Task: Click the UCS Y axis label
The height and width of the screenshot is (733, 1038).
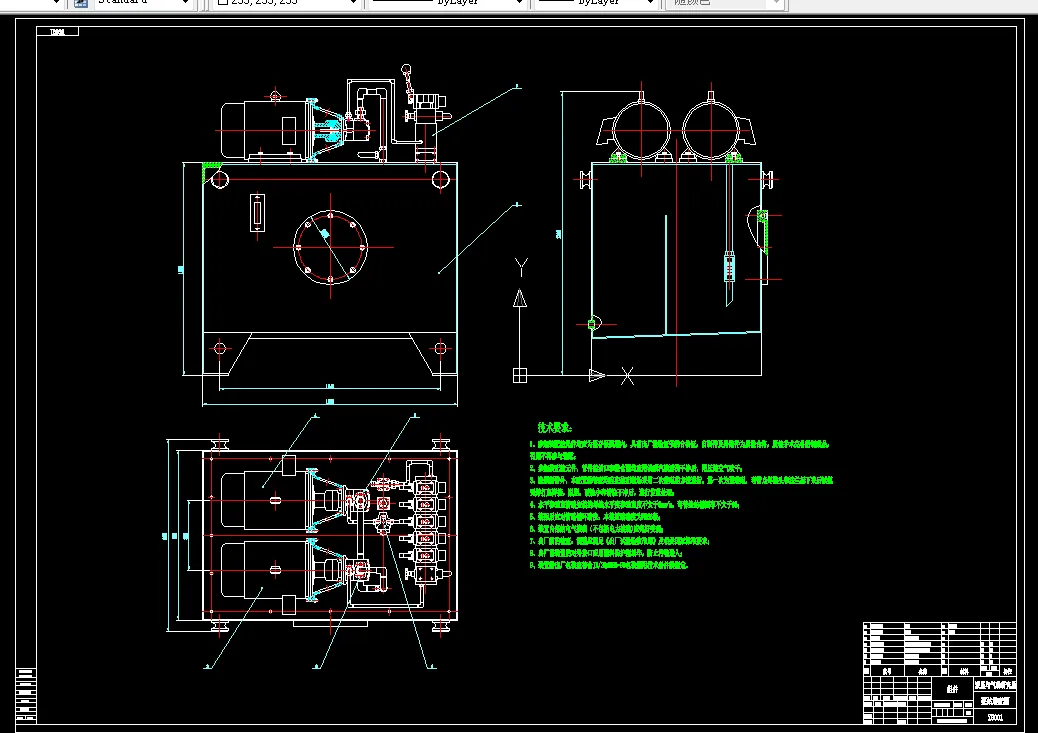Action: coord(521,268)
